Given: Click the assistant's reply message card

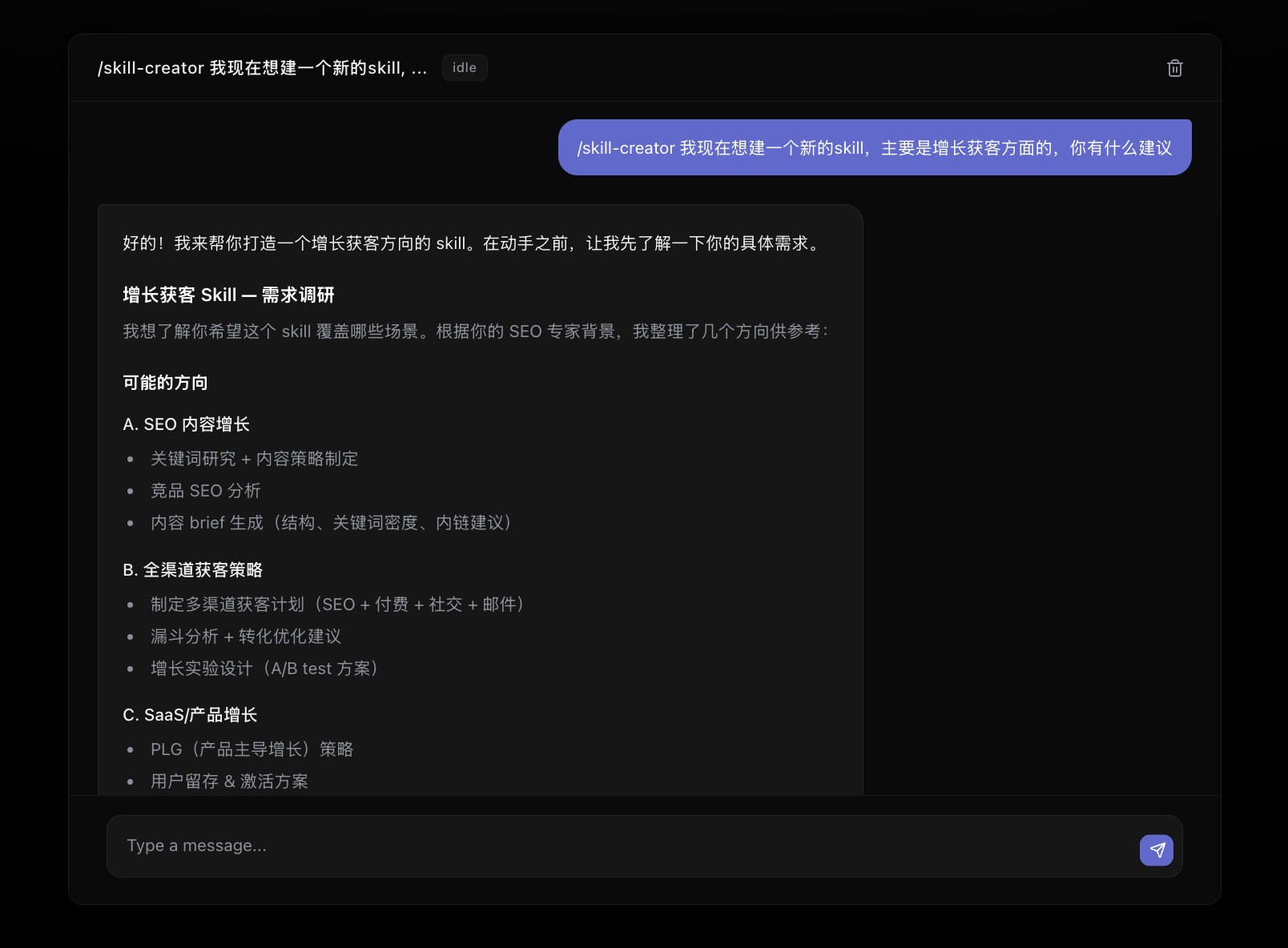Looking at the screenshot, I should pyautogui.click(x=480, y=496).
